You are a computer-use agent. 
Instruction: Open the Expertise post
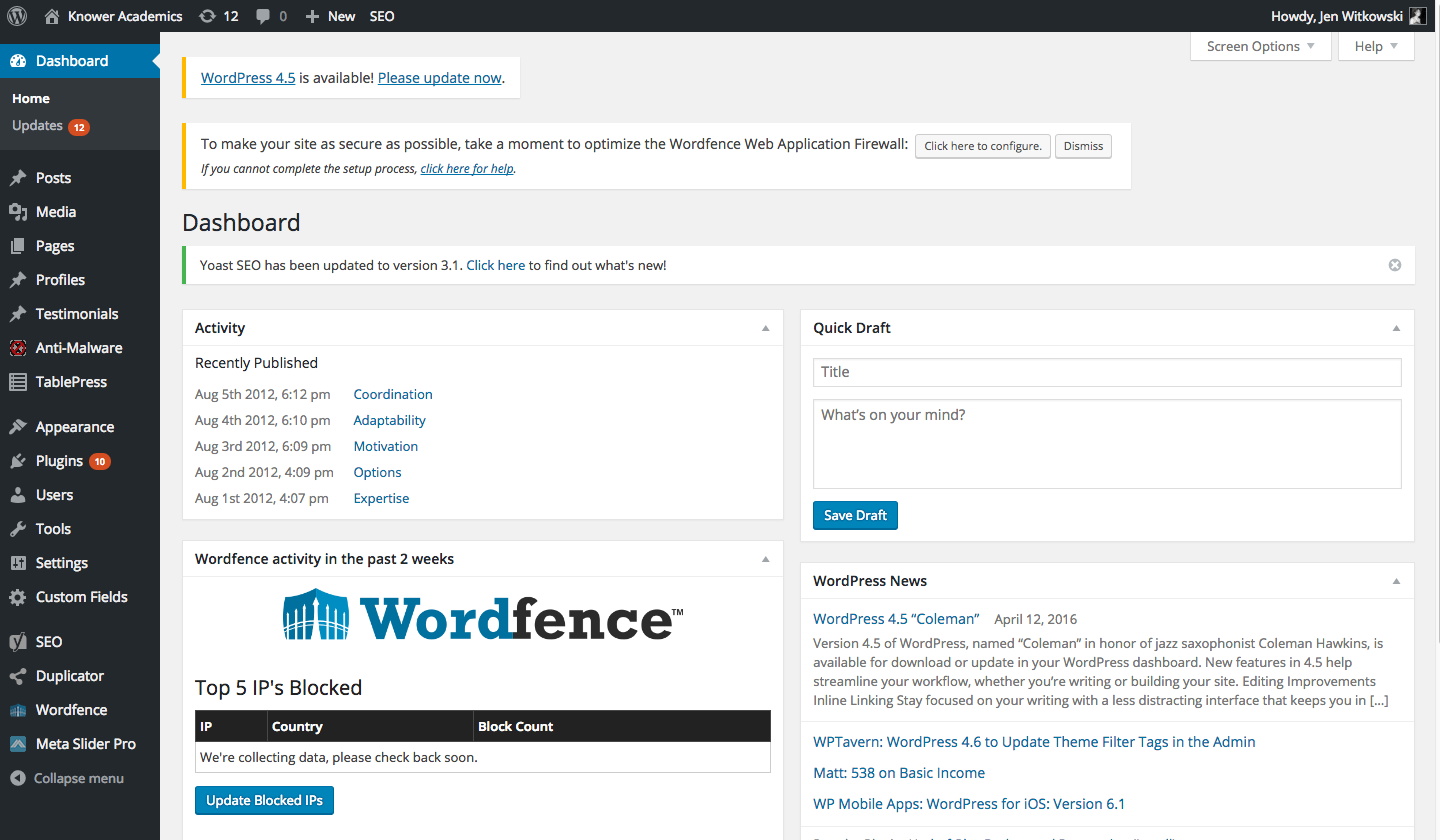(382, 498)
